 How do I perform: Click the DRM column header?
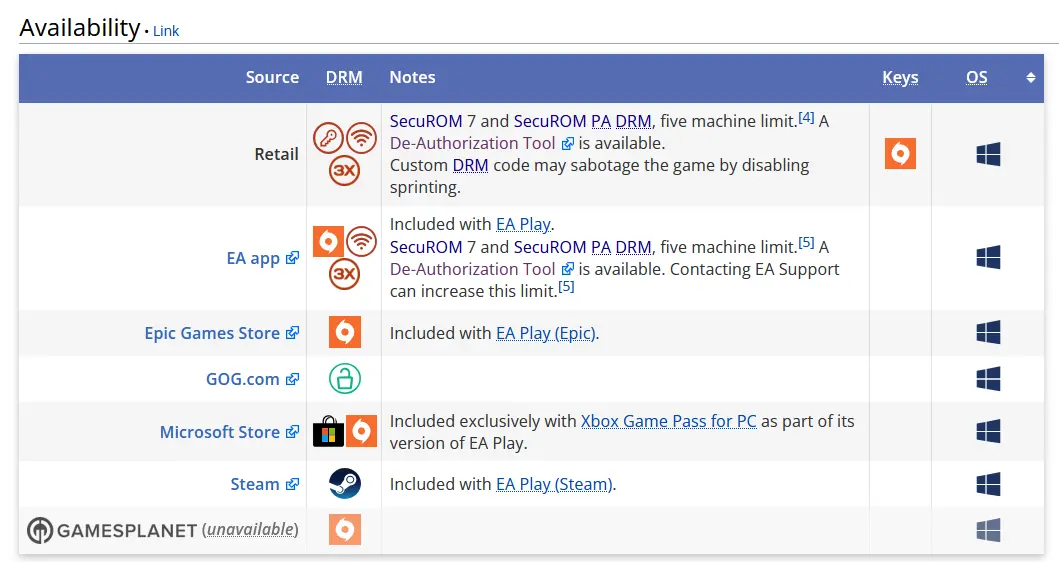pos(344,77)
